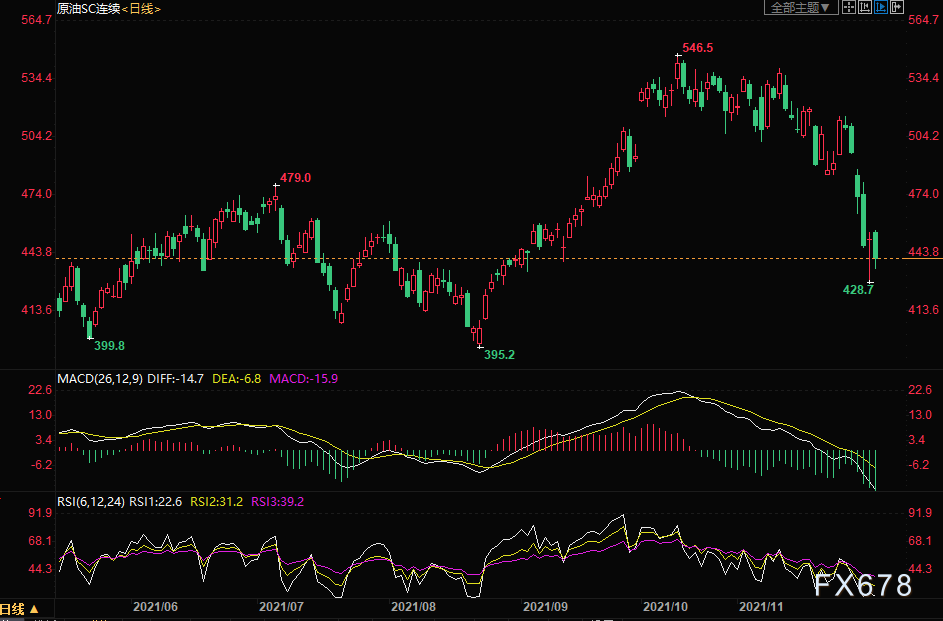The width and height of the screenshot is (943, 621).
Task: Click the 395.2 low price marker
Action: click(500, 355)
